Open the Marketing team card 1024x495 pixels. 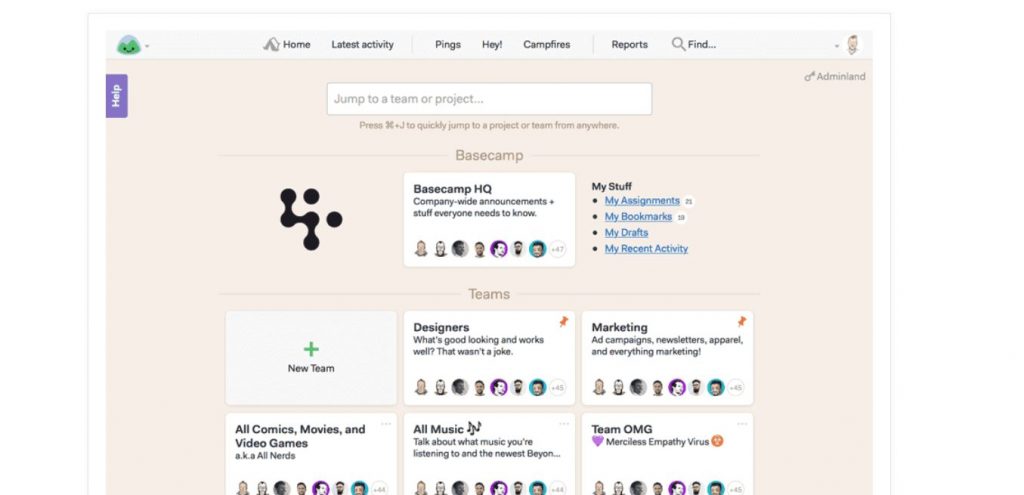667,358
